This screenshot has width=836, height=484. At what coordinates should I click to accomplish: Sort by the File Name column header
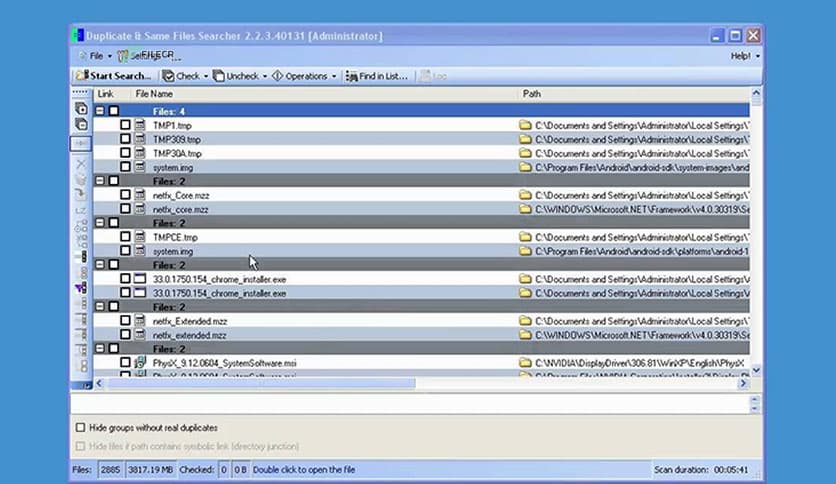pyautogui.click(x=323, y=94)
